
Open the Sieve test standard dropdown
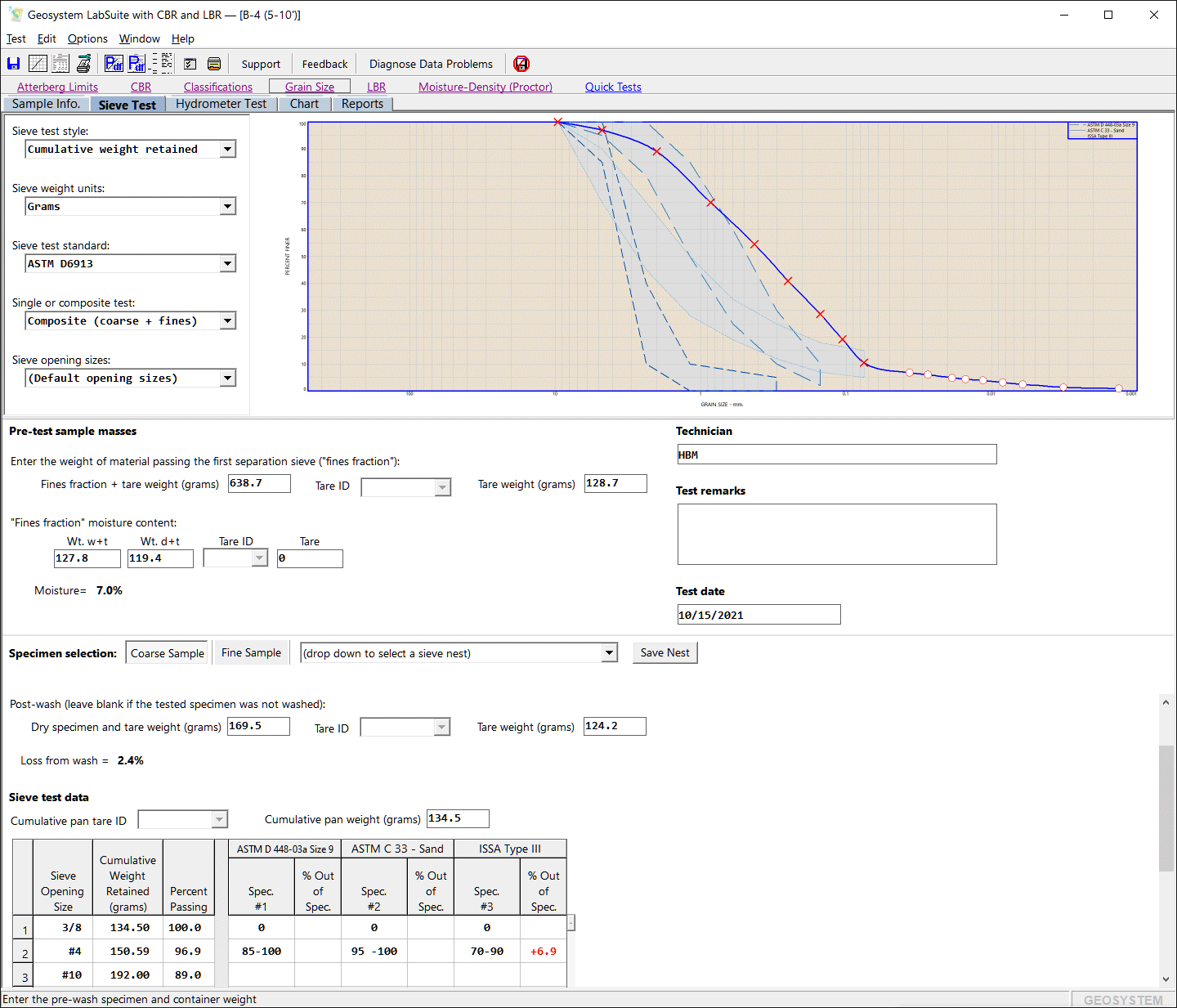coord(228,264)
